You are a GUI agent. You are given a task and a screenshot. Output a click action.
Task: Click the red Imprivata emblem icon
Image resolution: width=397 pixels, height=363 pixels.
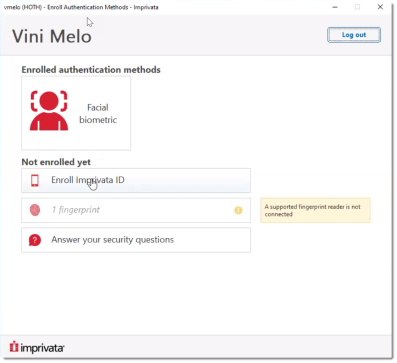point(14,347)
